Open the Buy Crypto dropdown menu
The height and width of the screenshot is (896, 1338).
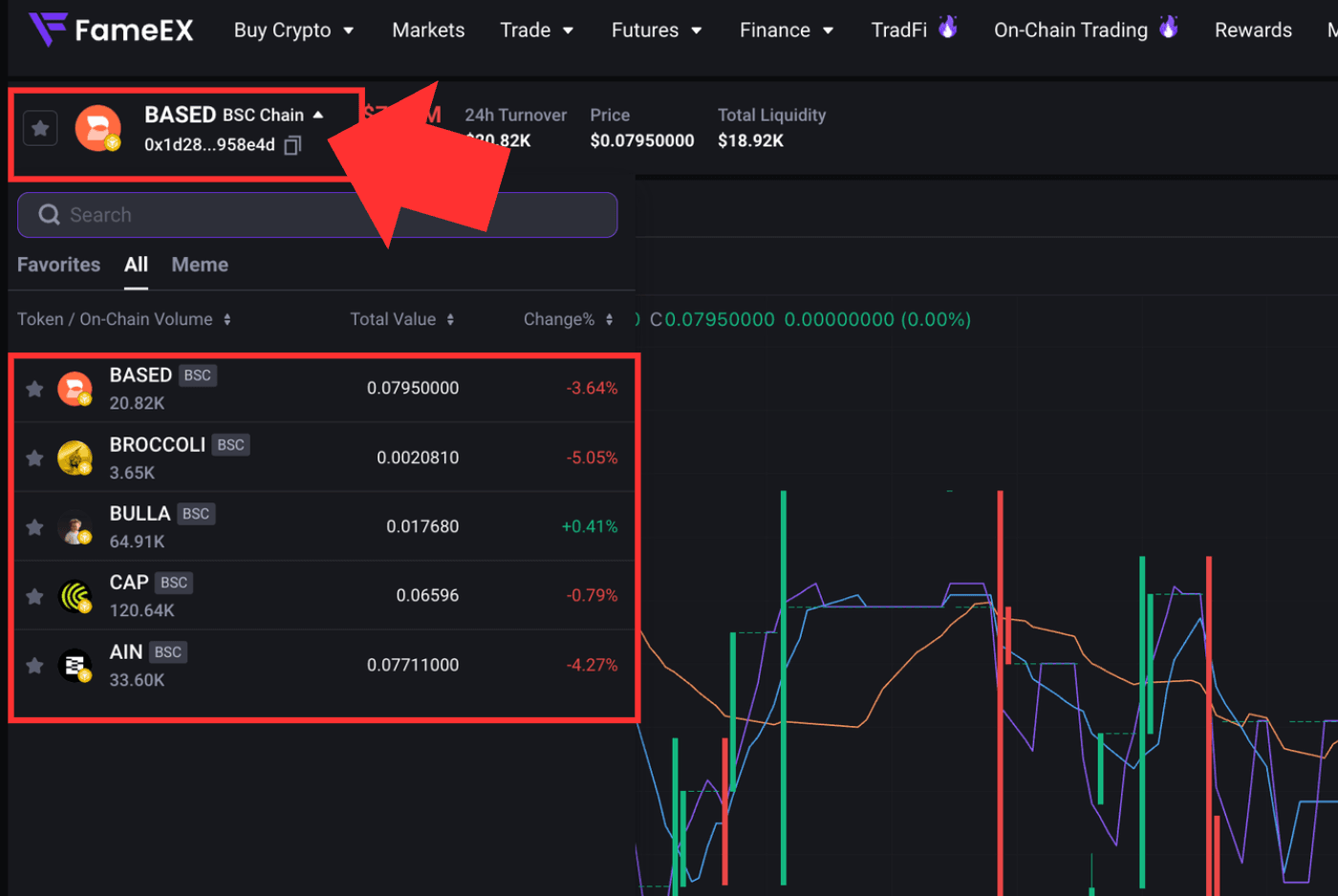click(293, 31)
